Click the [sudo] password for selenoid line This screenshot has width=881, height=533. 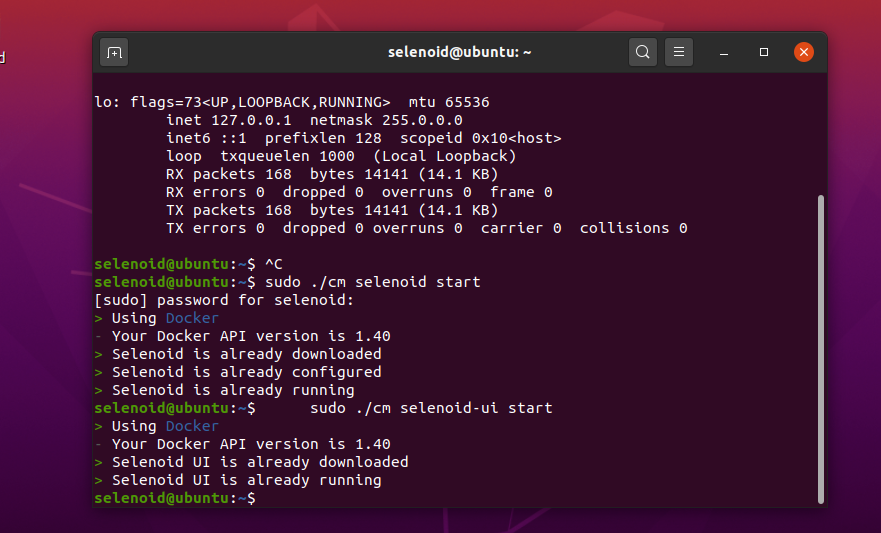click(224, 300)
